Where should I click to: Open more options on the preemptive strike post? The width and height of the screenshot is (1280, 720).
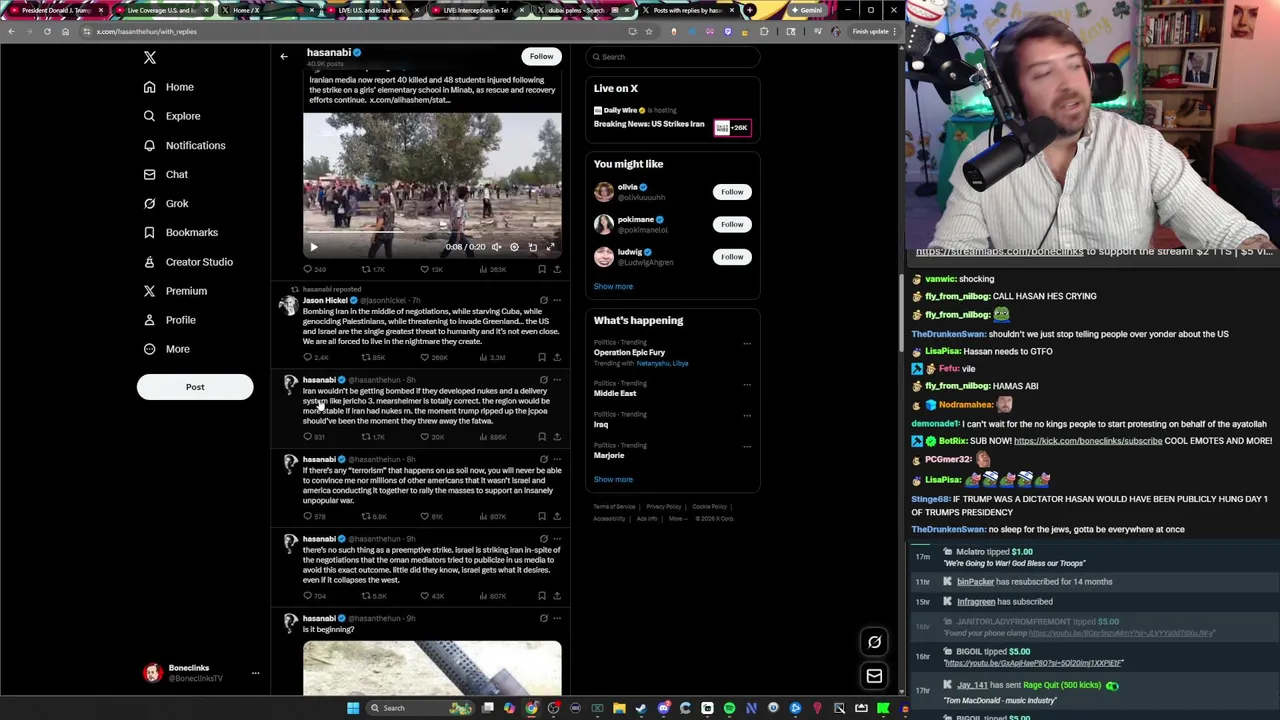coord(557,539)
